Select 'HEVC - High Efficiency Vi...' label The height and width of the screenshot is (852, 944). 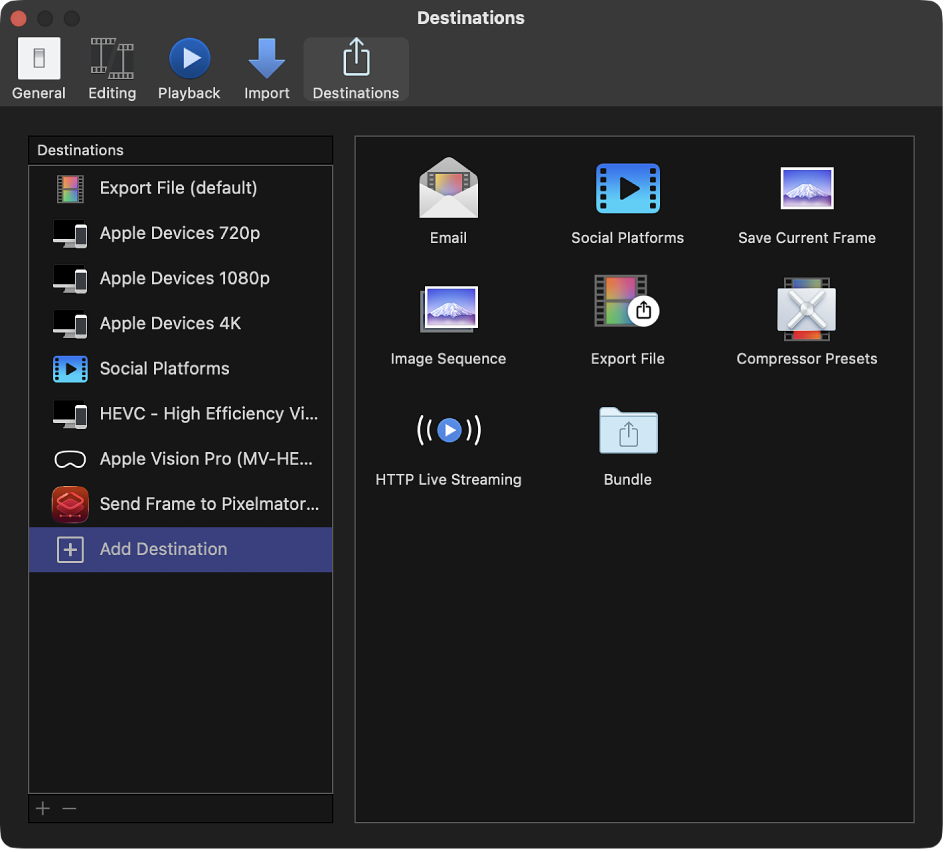click(x=209, y=414)
